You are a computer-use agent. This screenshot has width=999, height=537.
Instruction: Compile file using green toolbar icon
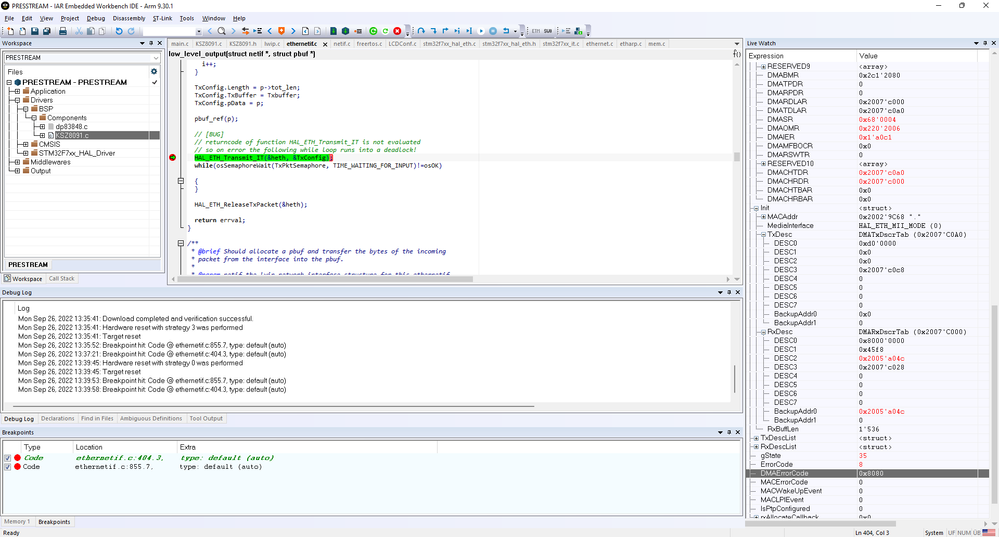pos(333,31)
